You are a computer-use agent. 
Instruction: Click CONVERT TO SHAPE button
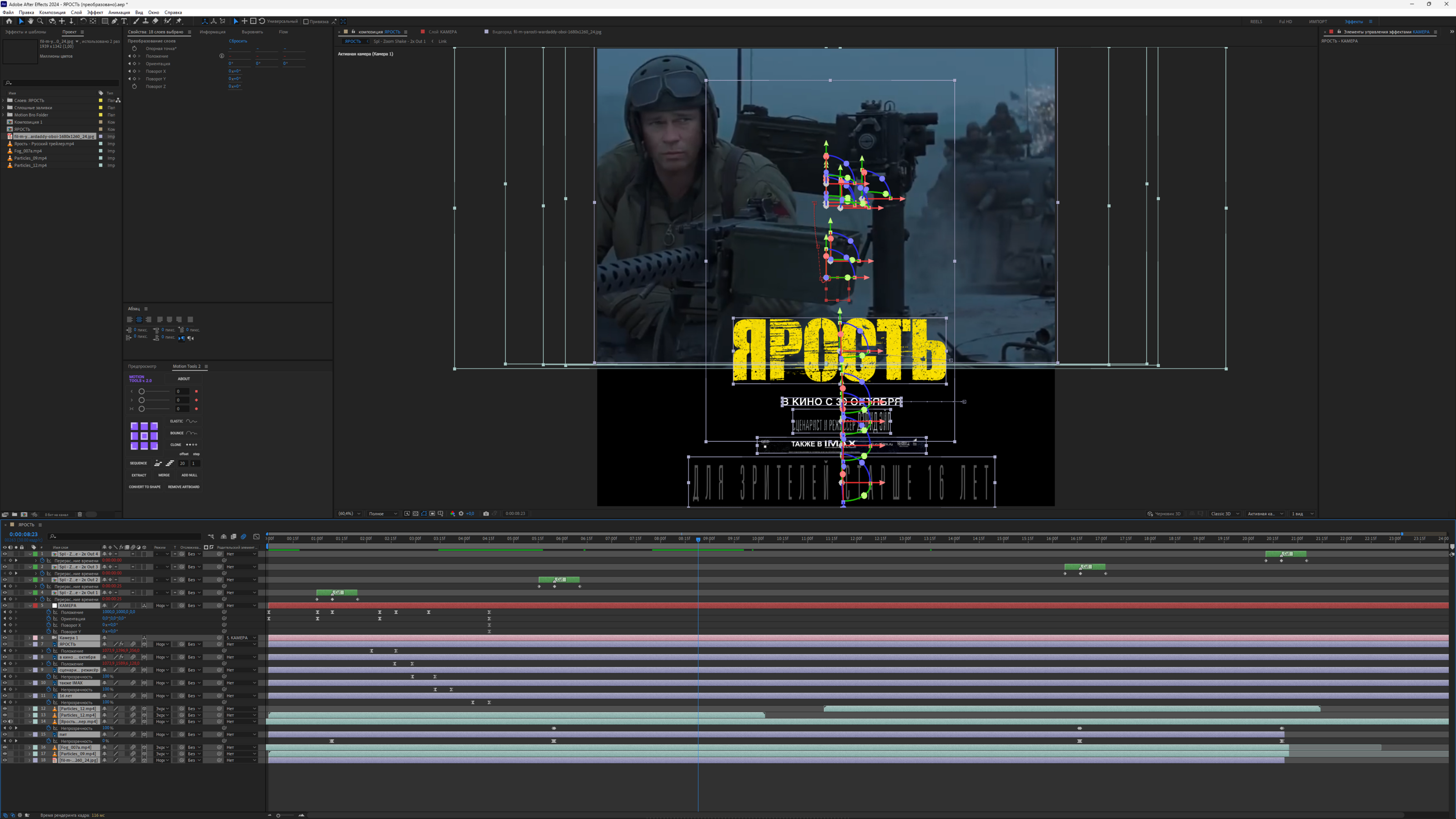point(144,487)
